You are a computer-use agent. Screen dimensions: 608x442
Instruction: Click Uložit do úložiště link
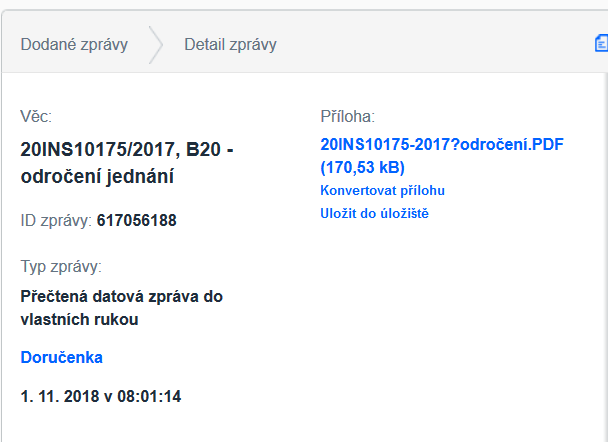pyautogui.click(x=374, y=213)
